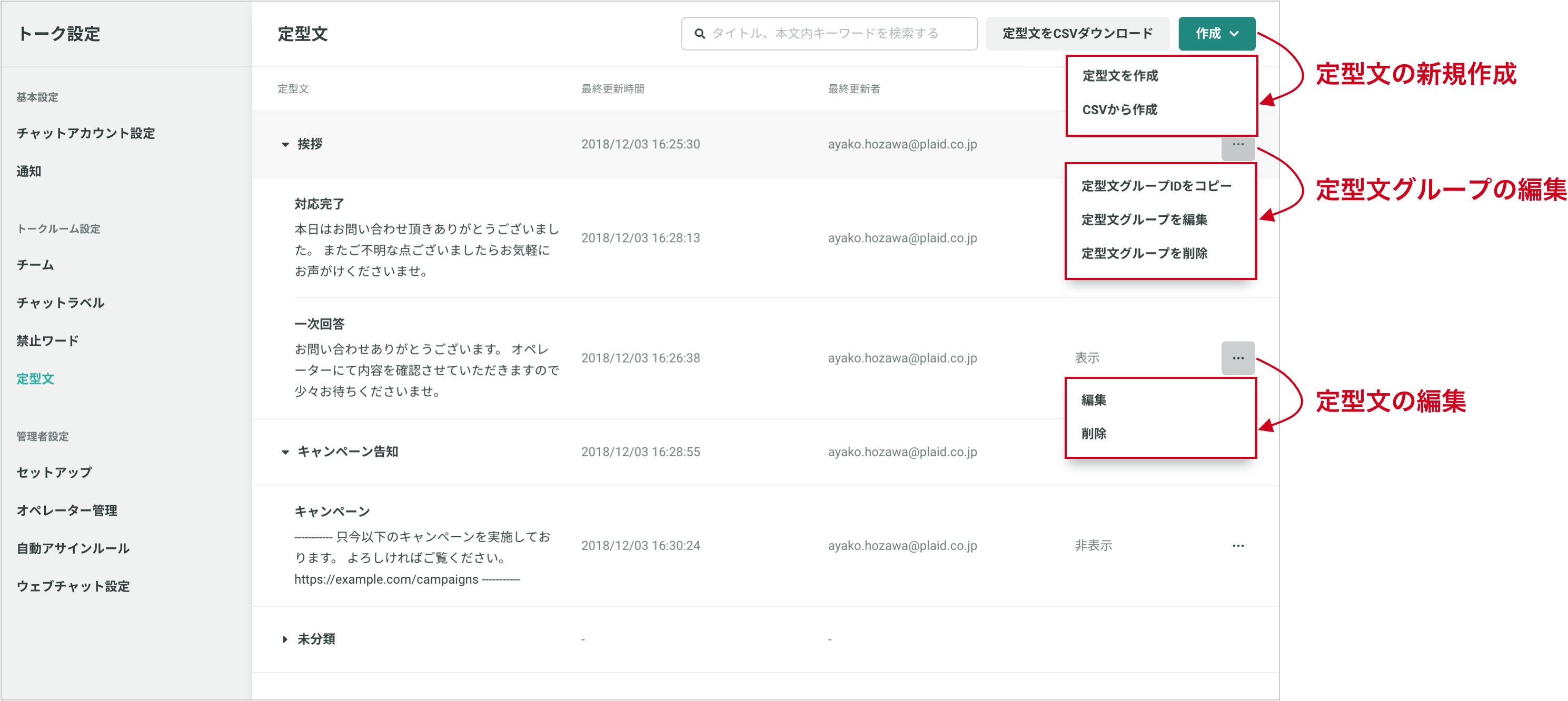Choose 定型文グループを削除
1568x701 pixels.
tap(1144, 253)
